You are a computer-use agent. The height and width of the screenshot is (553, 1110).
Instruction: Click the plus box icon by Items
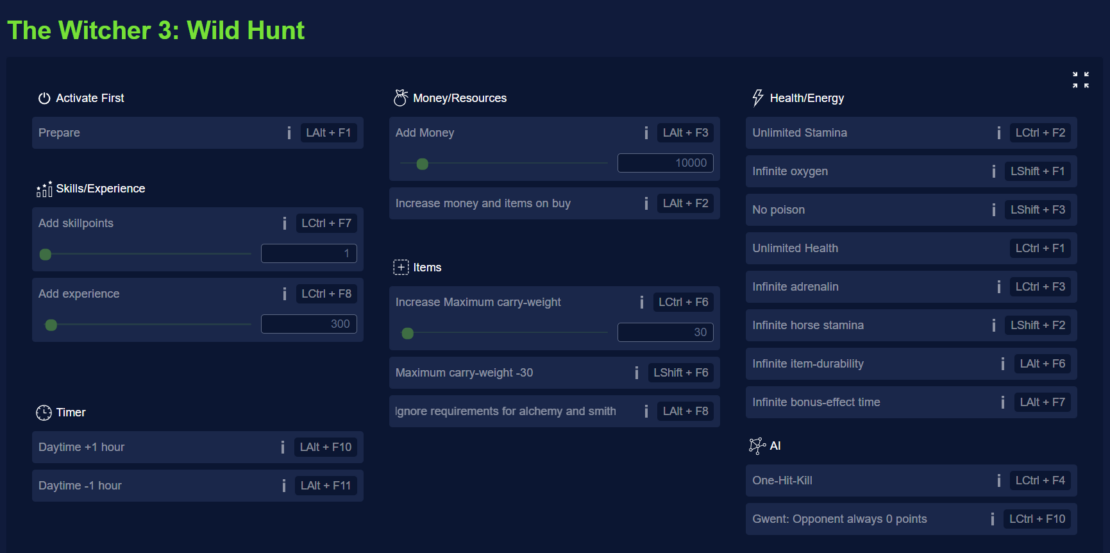click(401, 268)
